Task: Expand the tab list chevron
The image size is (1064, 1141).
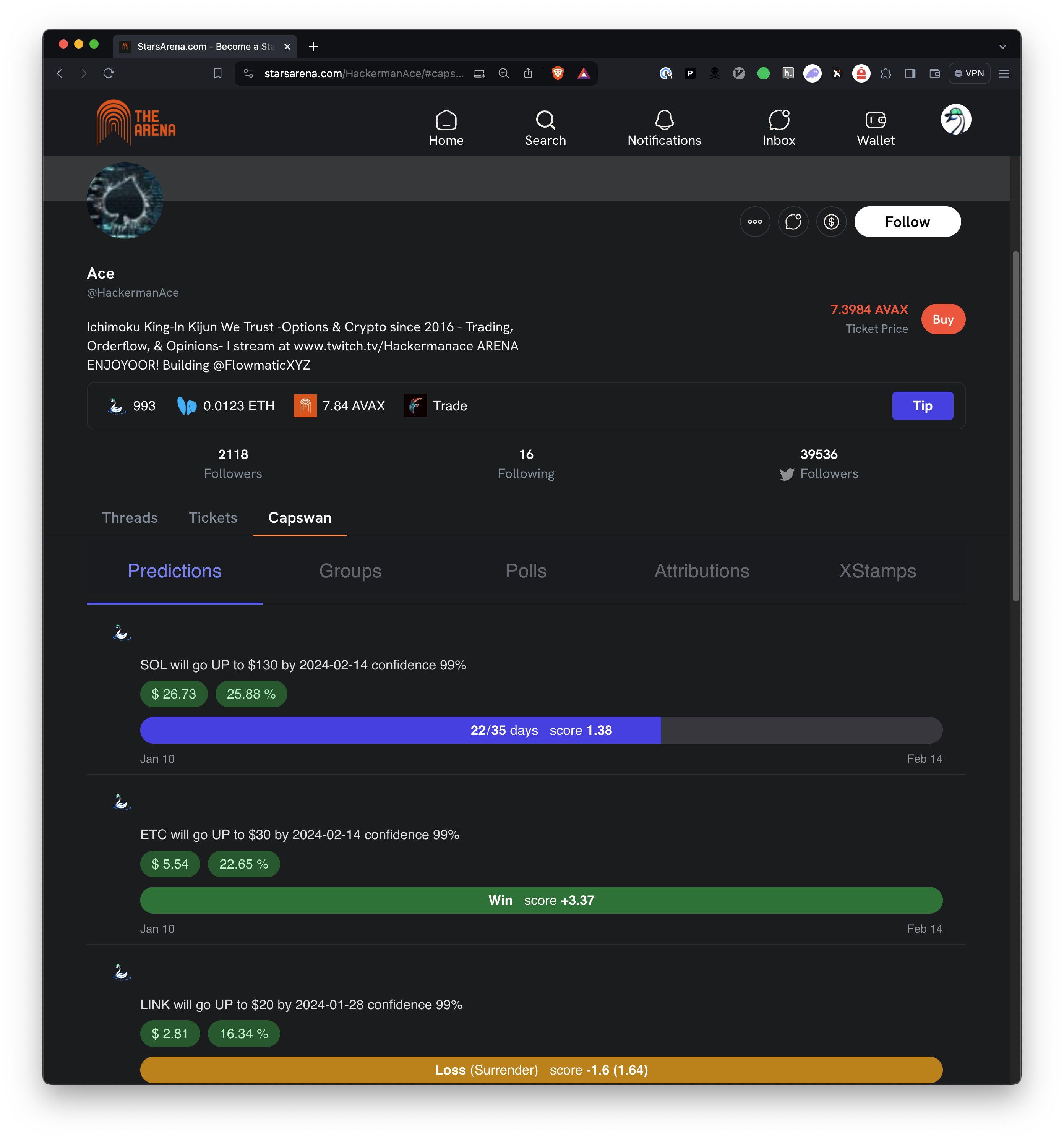Action: click(1002, 47)
